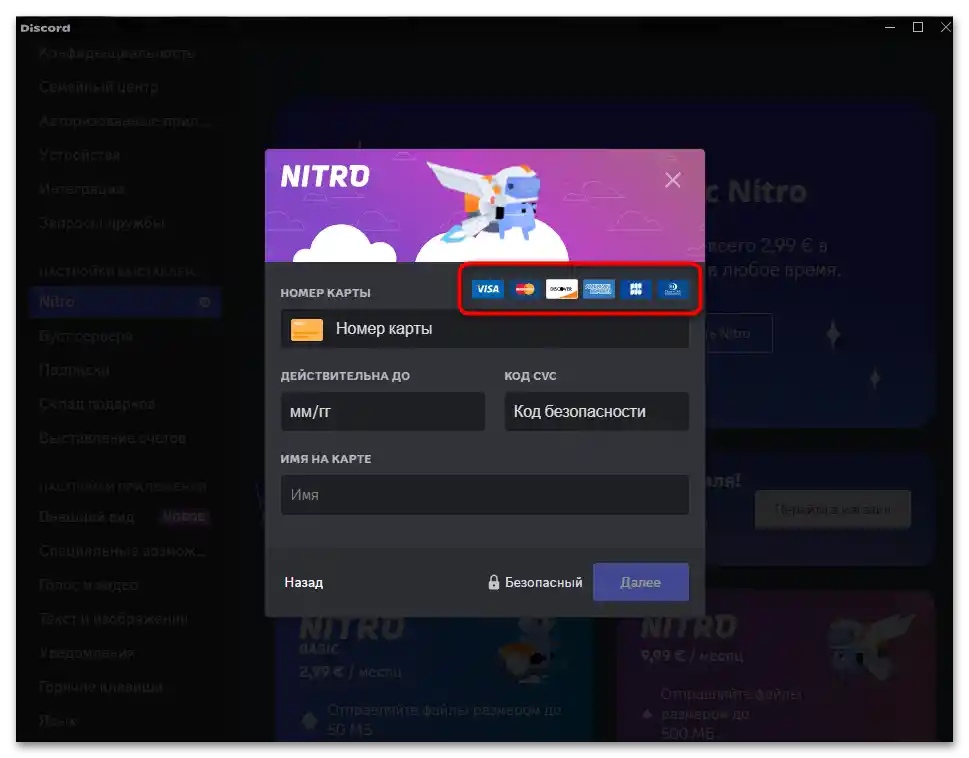
Task: Open Уведомления settings
Action: [x=86, y=653]
